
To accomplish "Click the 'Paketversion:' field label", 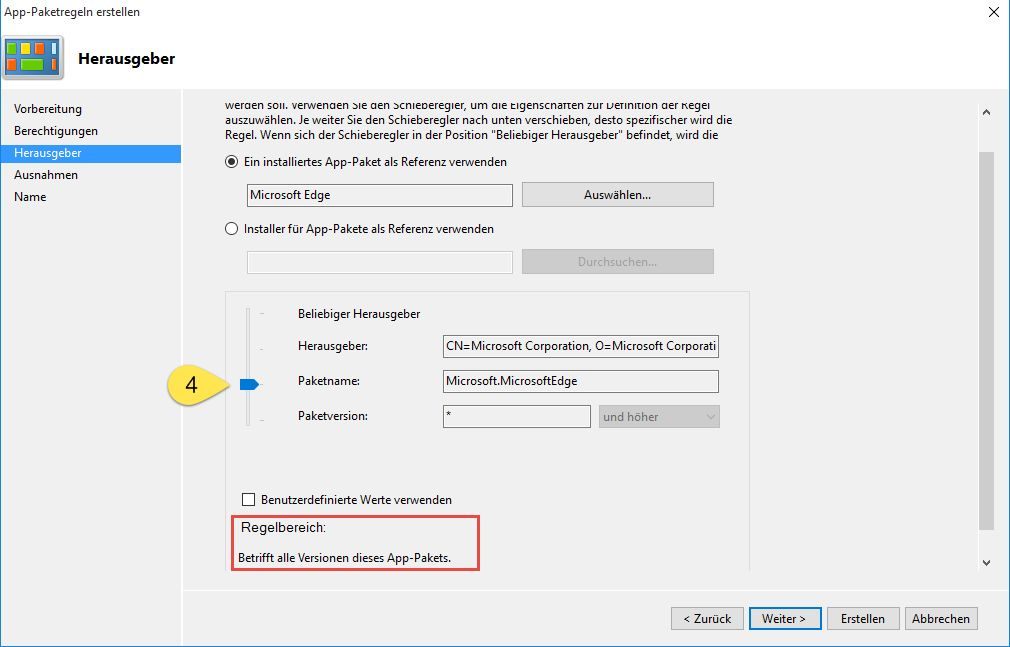I will pyautogui.click(x=333, y=416).
